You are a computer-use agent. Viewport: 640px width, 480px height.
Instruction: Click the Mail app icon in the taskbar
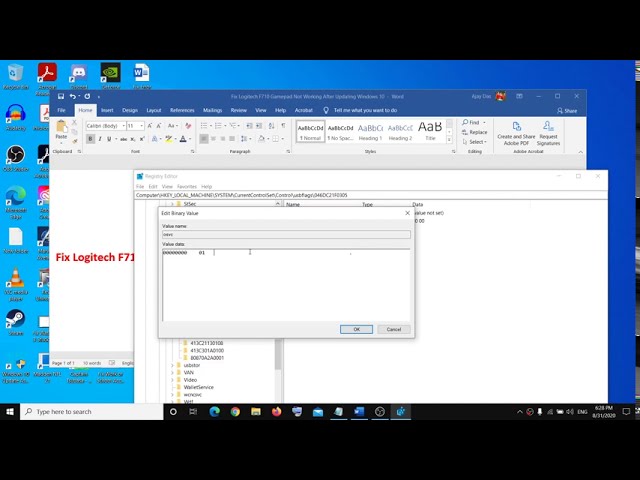318,412
